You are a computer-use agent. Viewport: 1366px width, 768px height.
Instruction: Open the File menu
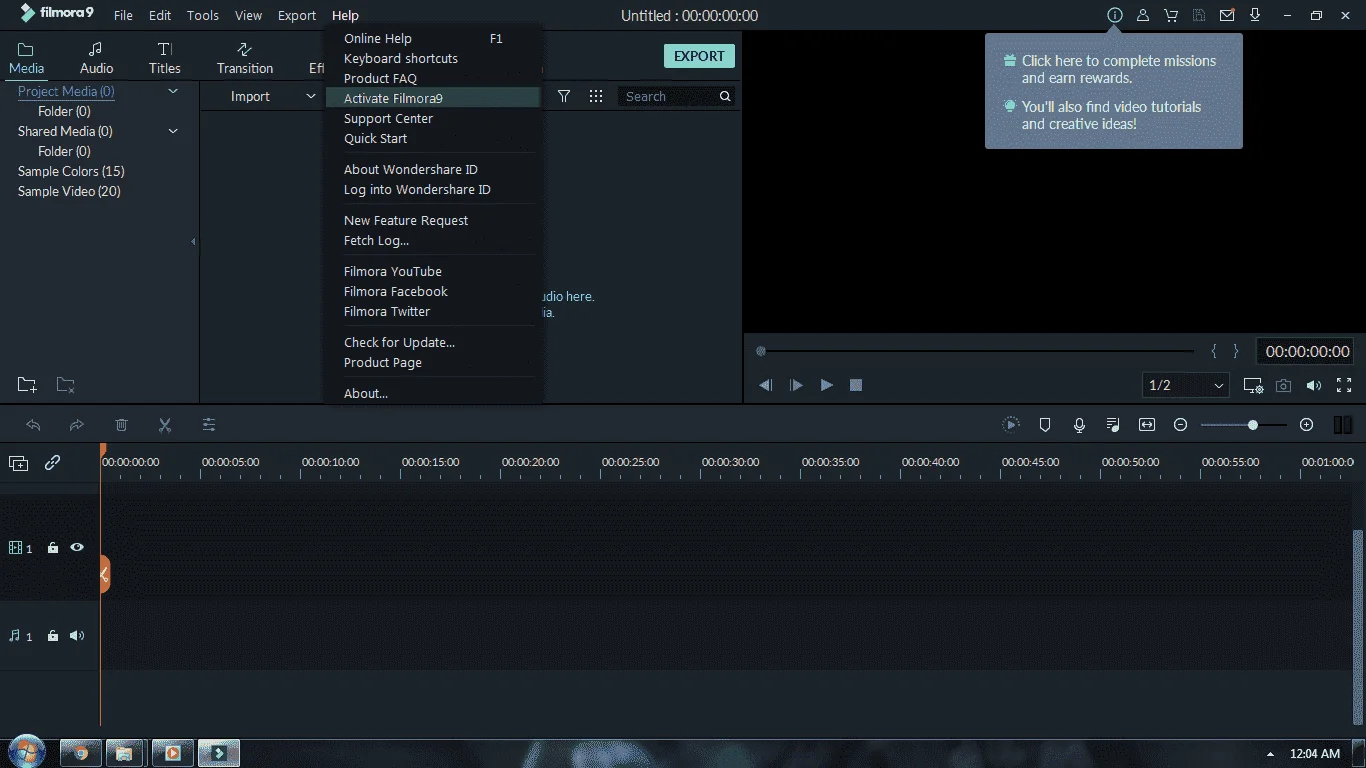pos(123,15)
